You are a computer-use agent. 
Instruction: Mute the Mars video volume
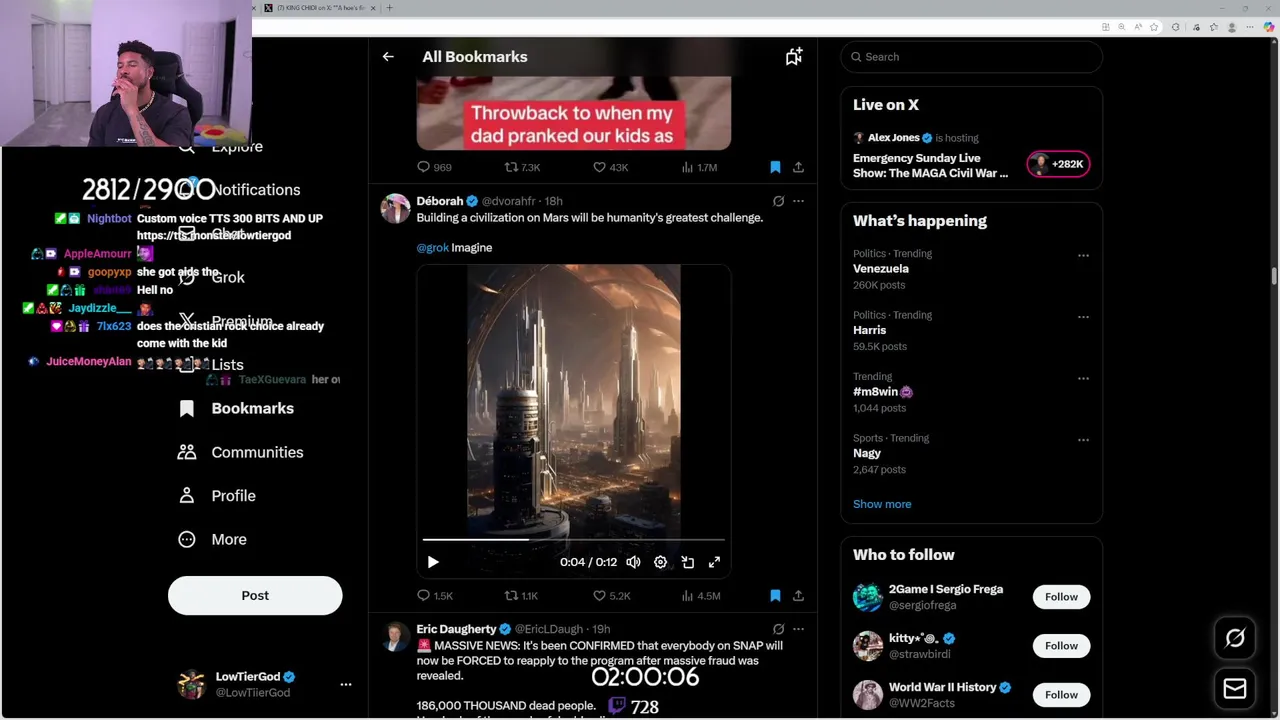(x=633, y=562)
